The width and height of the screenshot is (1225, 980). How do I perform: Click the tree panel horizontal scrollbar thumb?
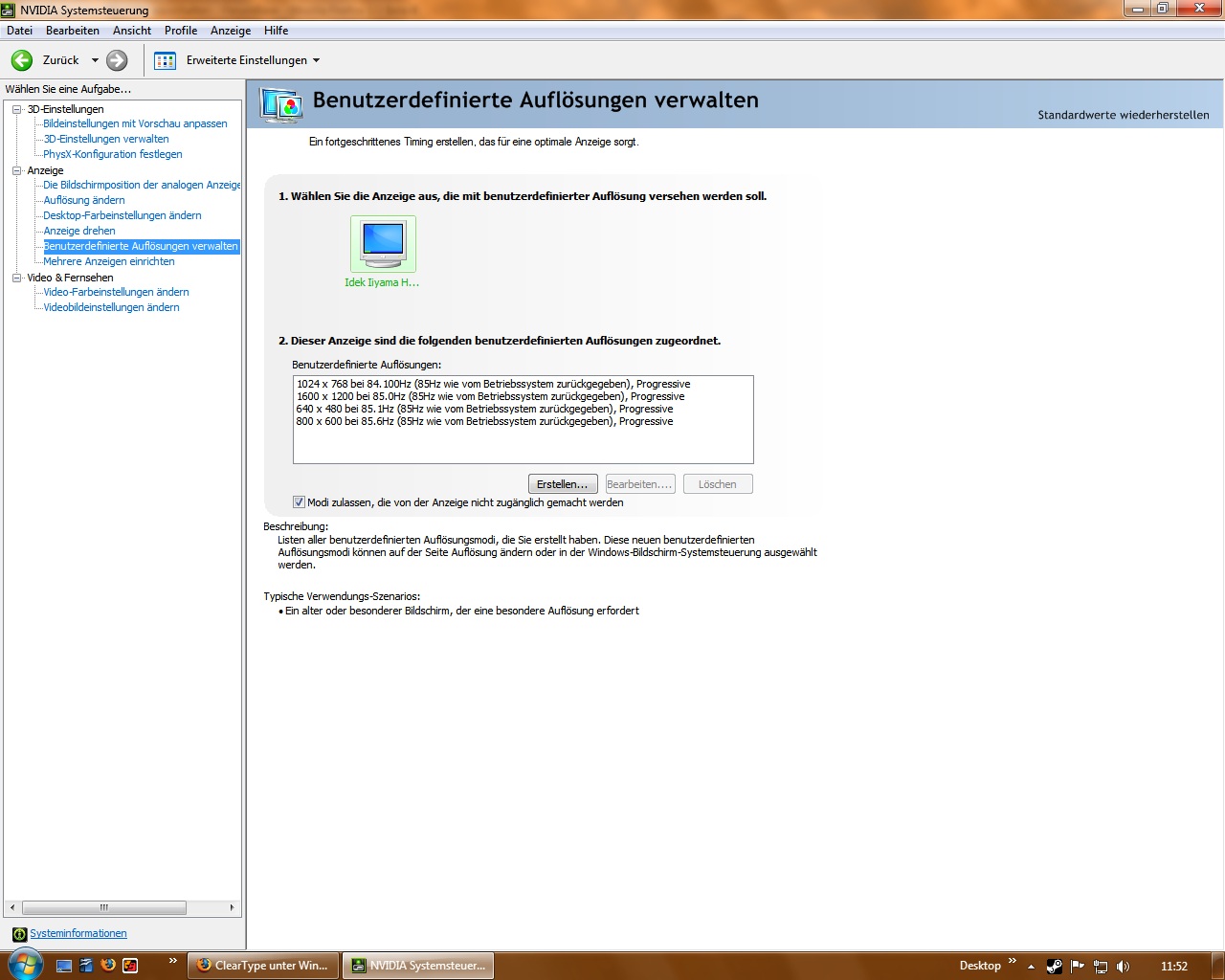coord(104,907)
